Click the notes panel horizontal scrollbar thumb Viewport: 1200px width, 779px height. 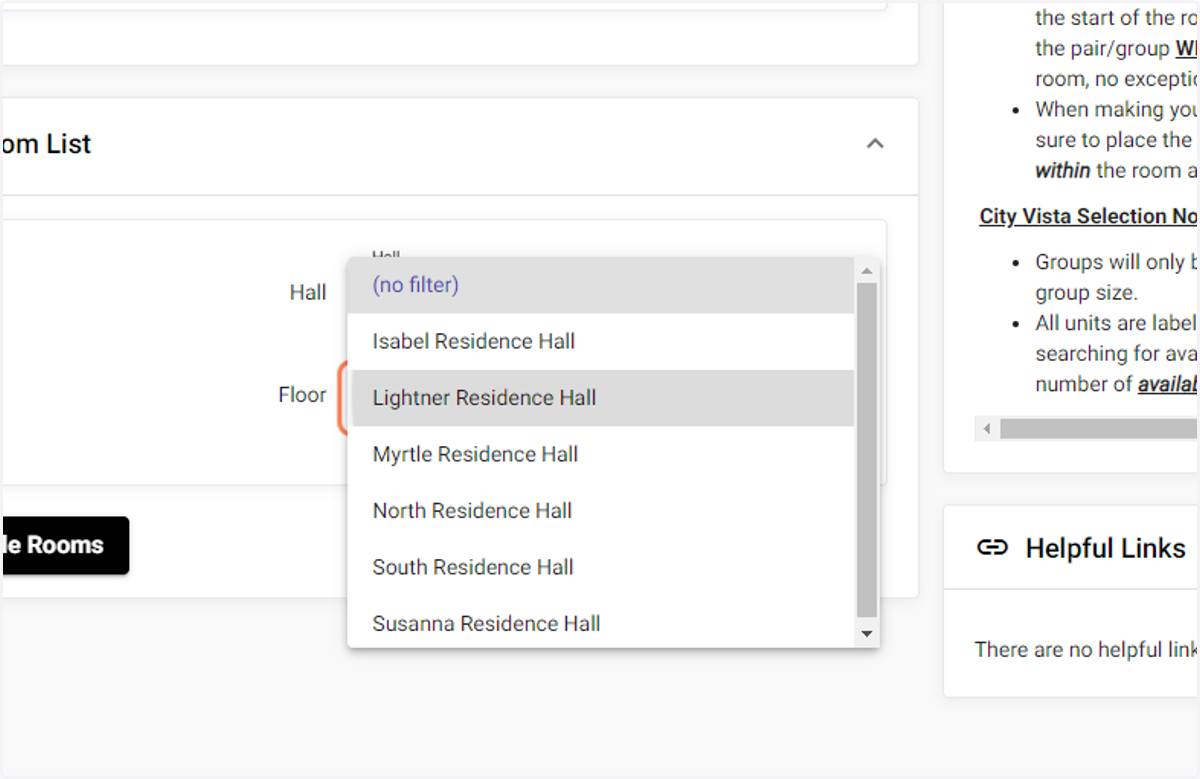pyautogui.click(x=1100, y=429)
